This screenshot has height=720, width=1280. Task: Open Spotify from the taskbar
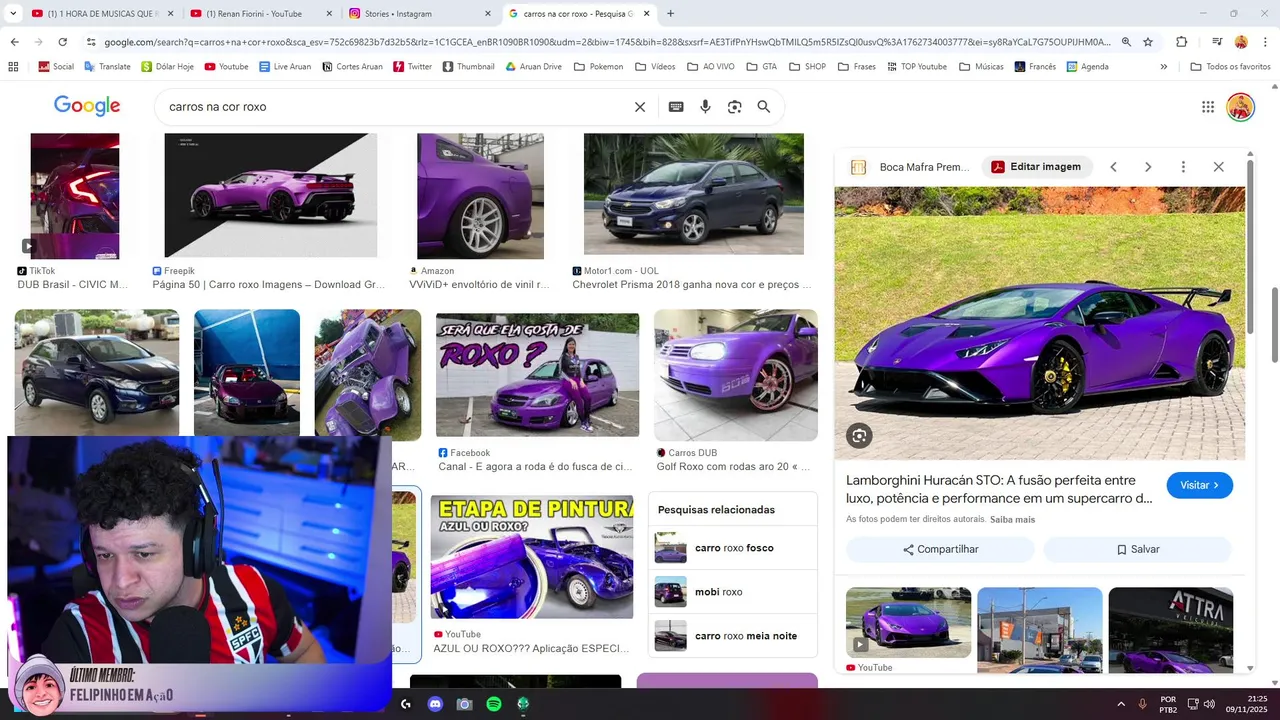click(x=493, y=704)
